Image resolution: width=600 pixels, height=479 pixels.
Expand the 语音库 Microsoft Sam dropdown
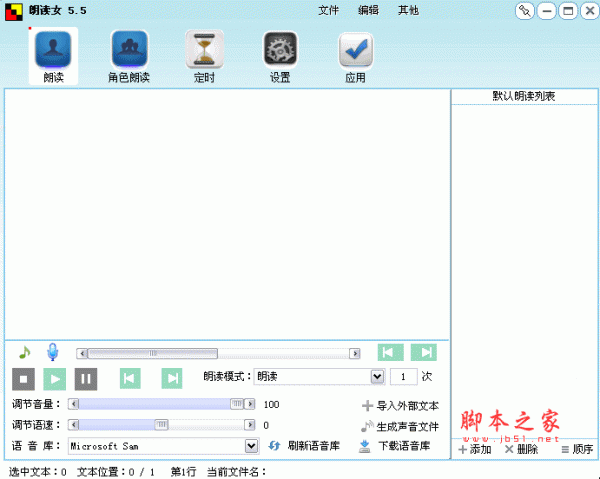coord(251,446)
